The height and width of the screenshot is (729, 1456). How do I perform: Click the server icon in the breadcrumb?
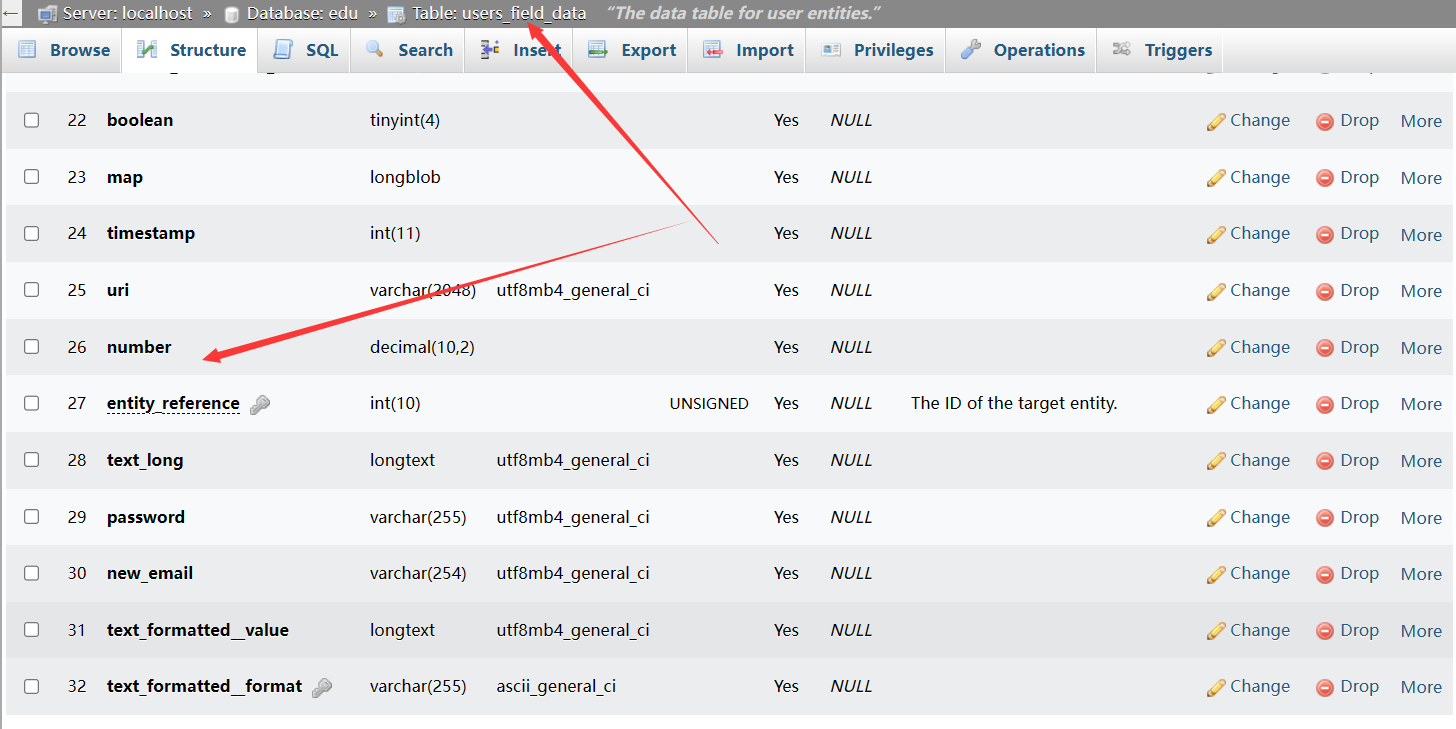[x=47, y=14]
